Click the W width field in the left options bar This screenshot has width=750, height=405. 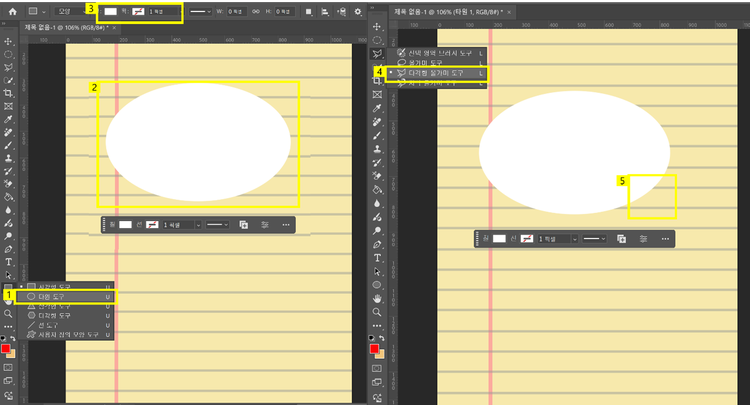(236, 11)
